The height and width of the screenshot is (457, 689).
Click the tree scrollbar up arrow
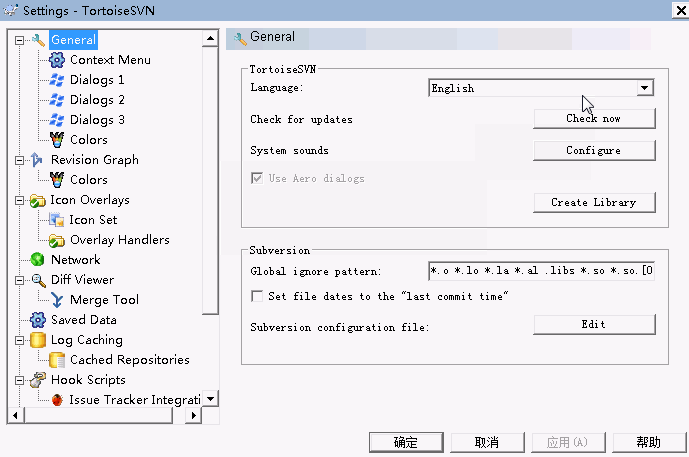pyautogui.click(x=210, y=39)
